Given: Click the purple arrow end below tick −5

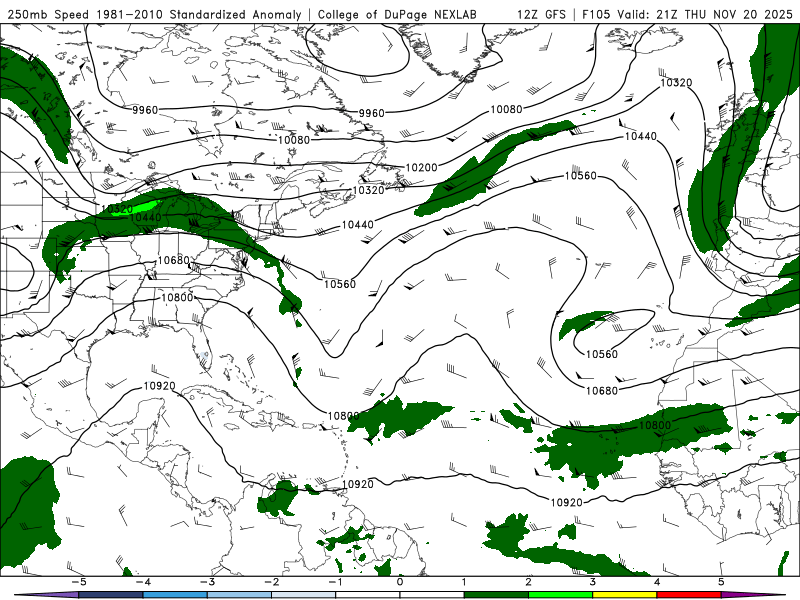Looking at the screenshot, I should [47, 595].
